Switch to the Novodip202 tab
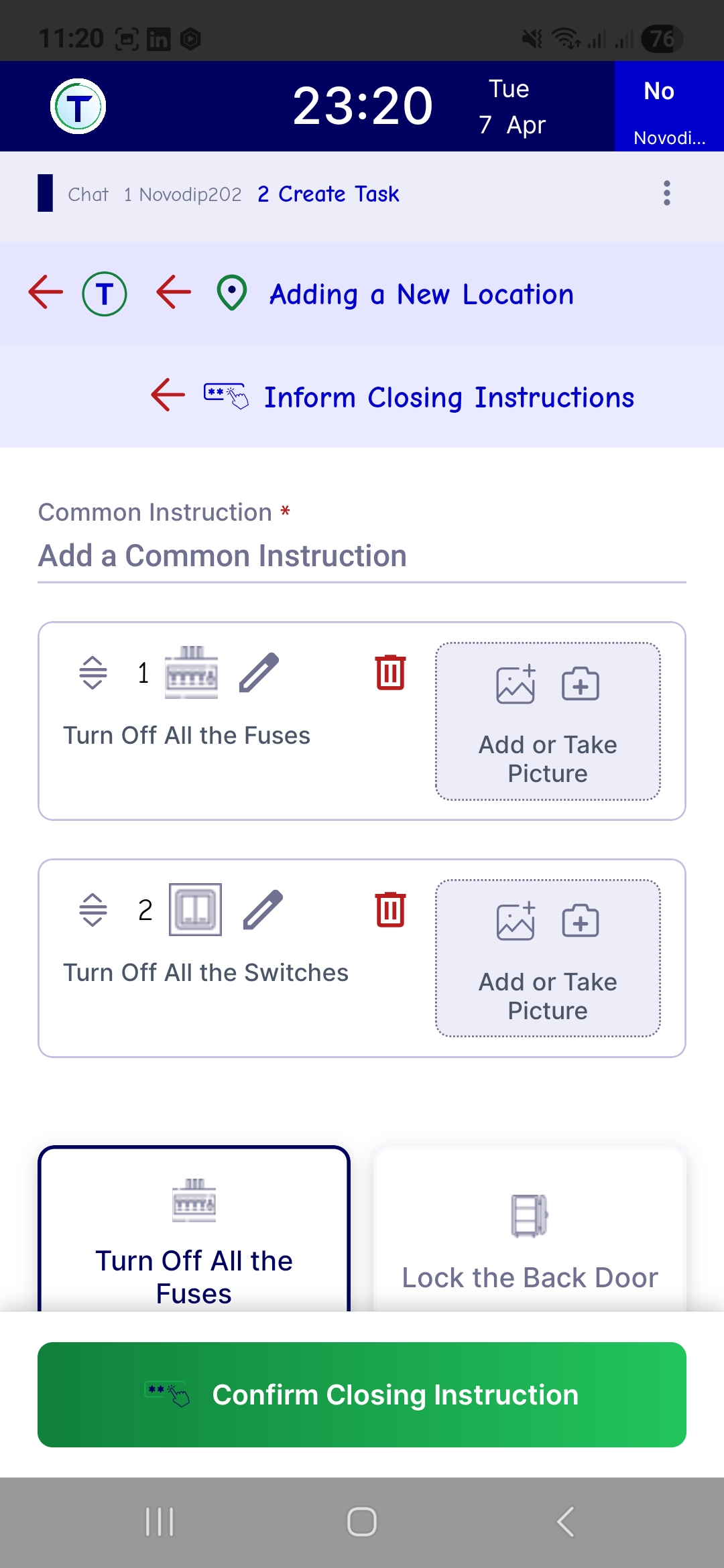Screen dimensions: 724x1568 [x=183, y=194]
